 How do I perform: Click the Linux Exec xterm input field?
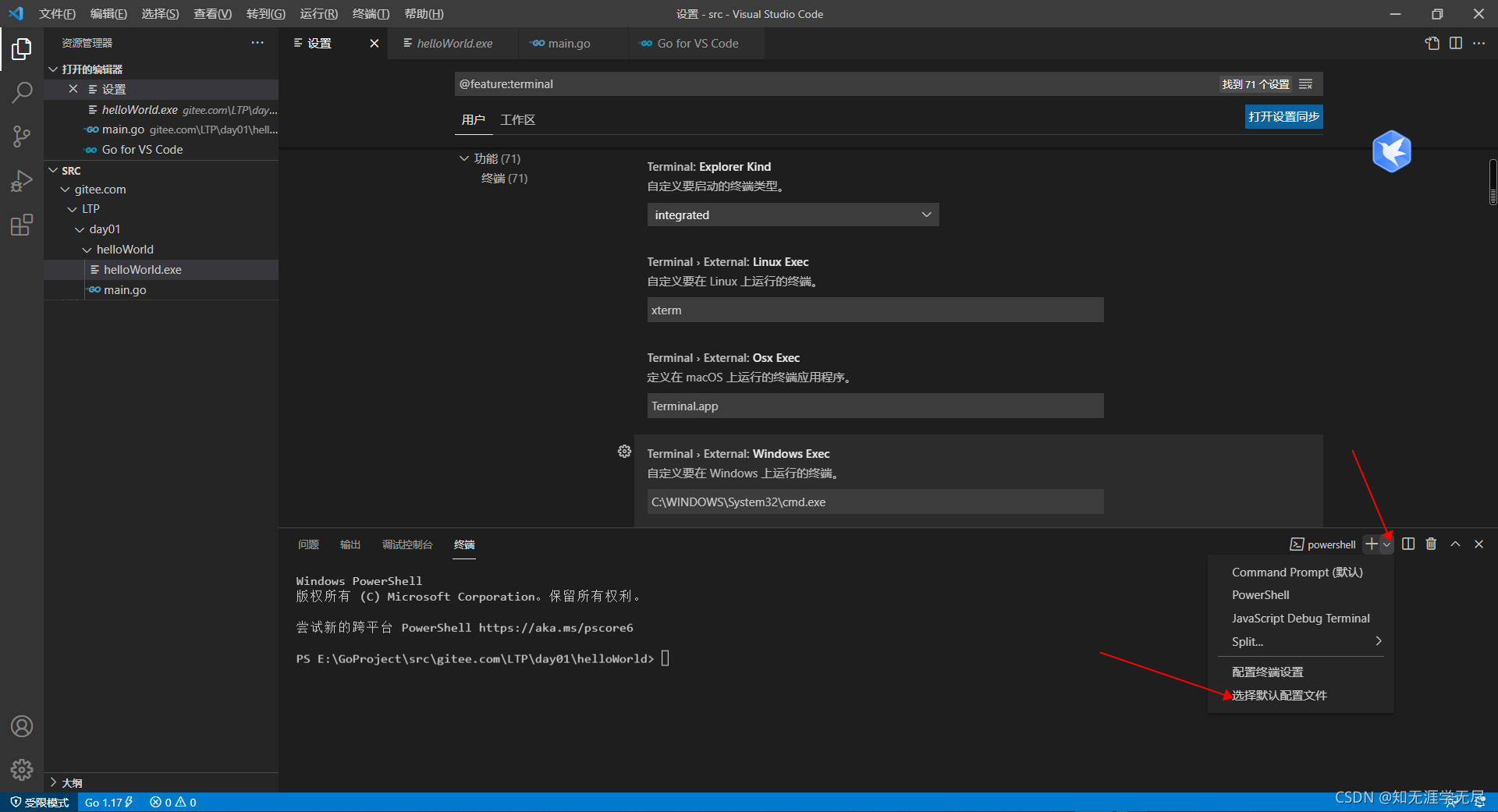tap(875, 310)
